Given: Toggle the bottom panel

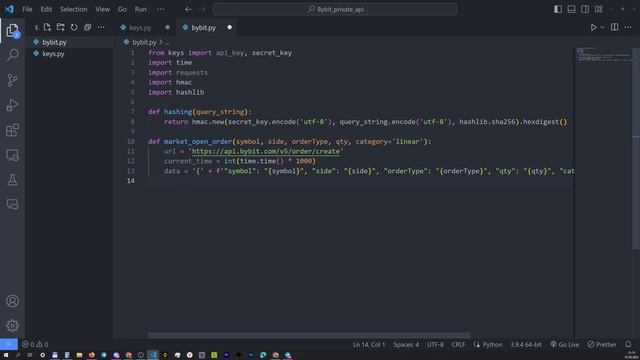Looking at the screenshot, I should pyautogui.click(x=571, y=9).
